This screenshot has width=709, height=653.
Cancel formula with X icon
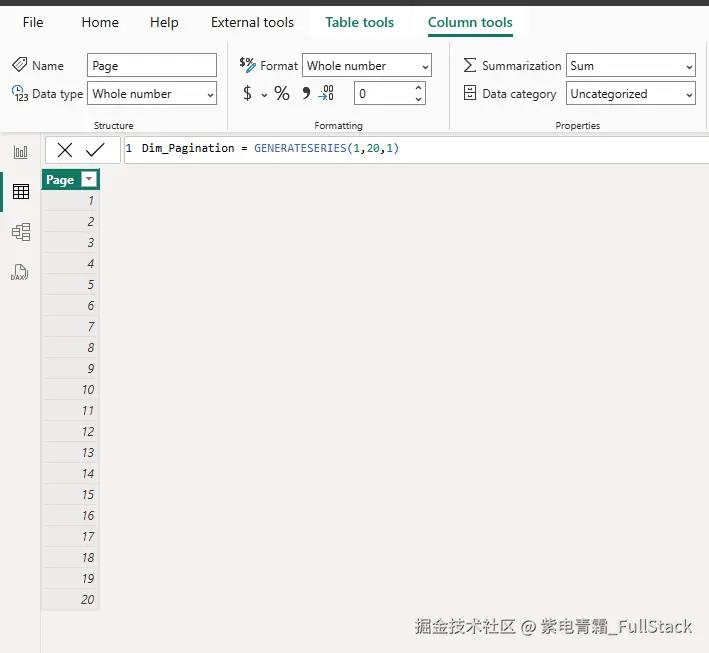tap(65, 150)
